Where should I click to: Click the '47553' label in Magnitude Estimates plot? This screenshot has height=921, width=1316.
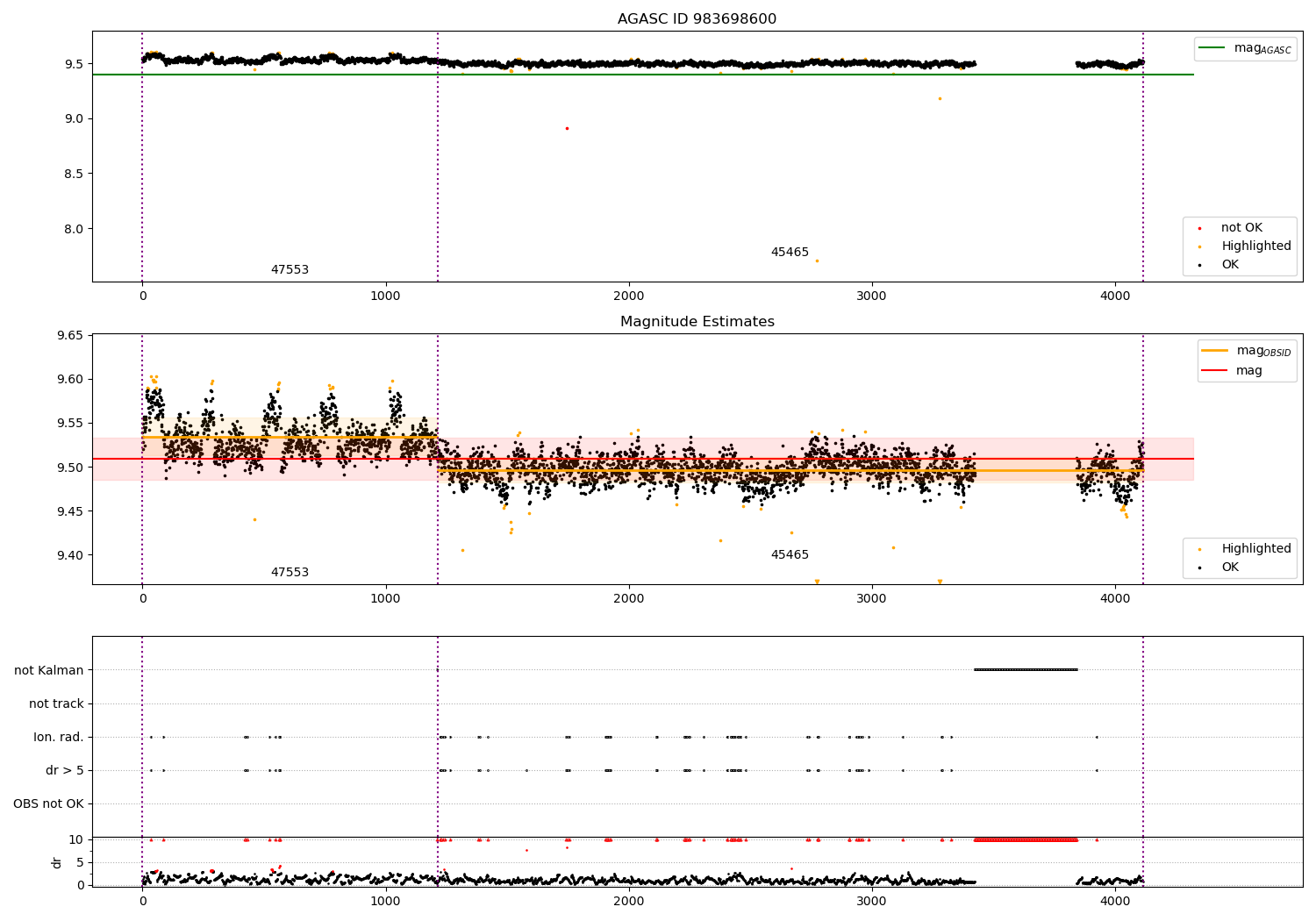click(x=290, y=573)
